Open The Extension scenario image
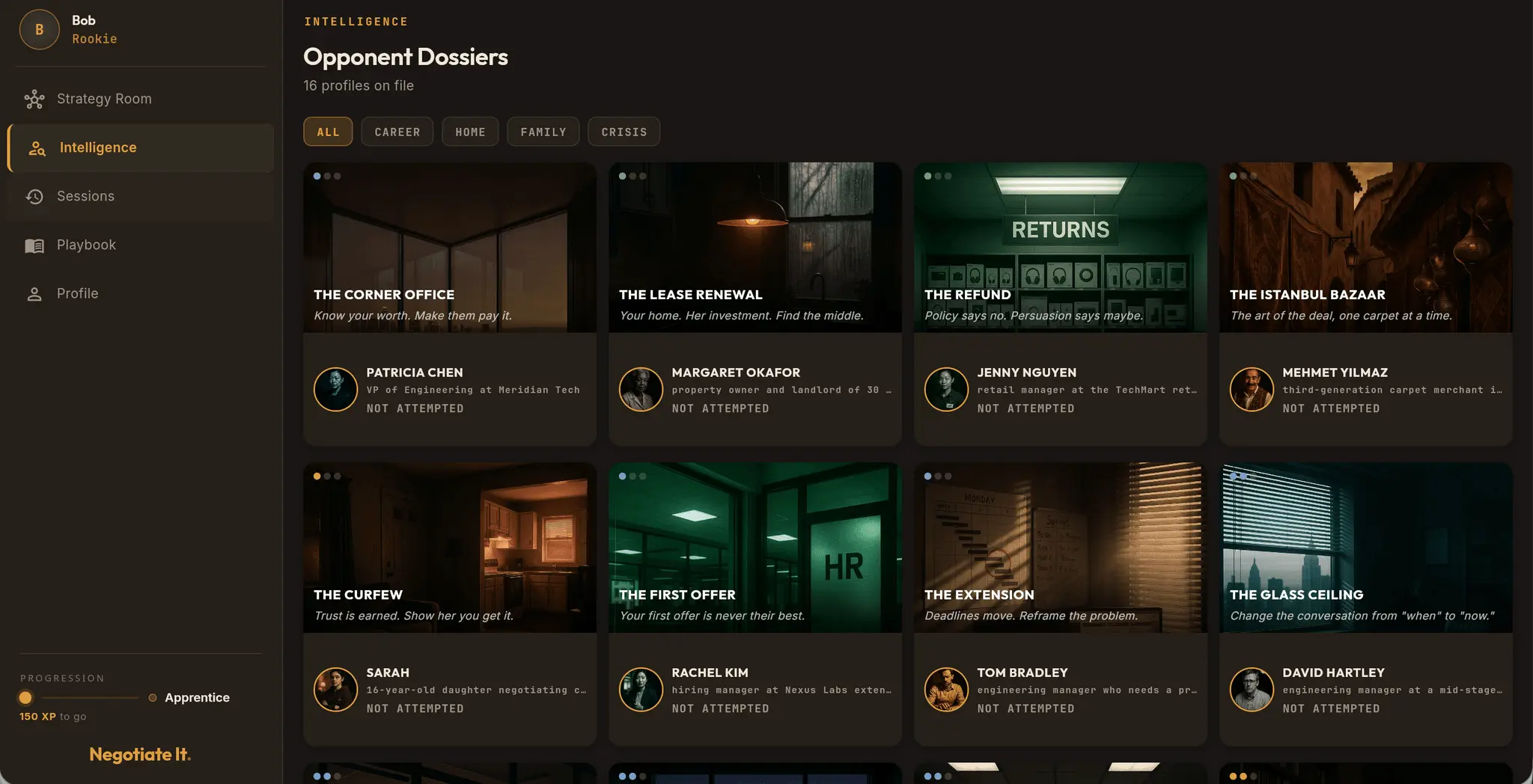This screenshot has height=784, width=1533. (1061, 548)
